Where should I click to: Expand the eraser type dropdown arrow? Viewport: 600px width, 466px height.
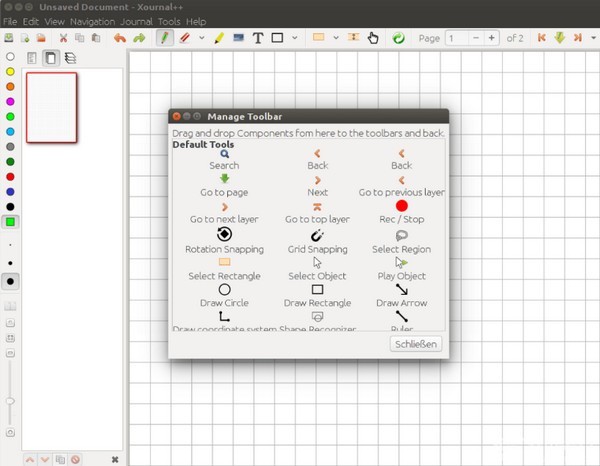tap(201, 38)
